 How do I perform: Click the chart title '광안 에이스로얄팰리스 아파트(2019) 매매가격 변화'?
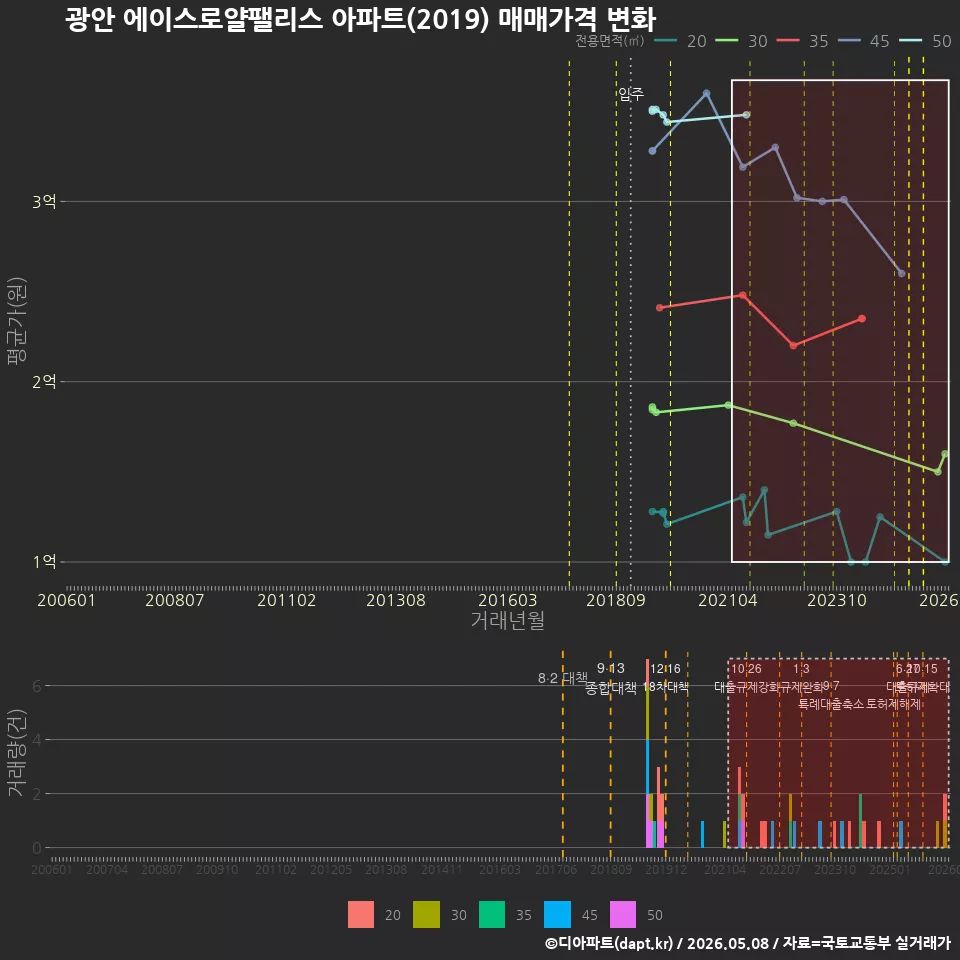(361, 19)
